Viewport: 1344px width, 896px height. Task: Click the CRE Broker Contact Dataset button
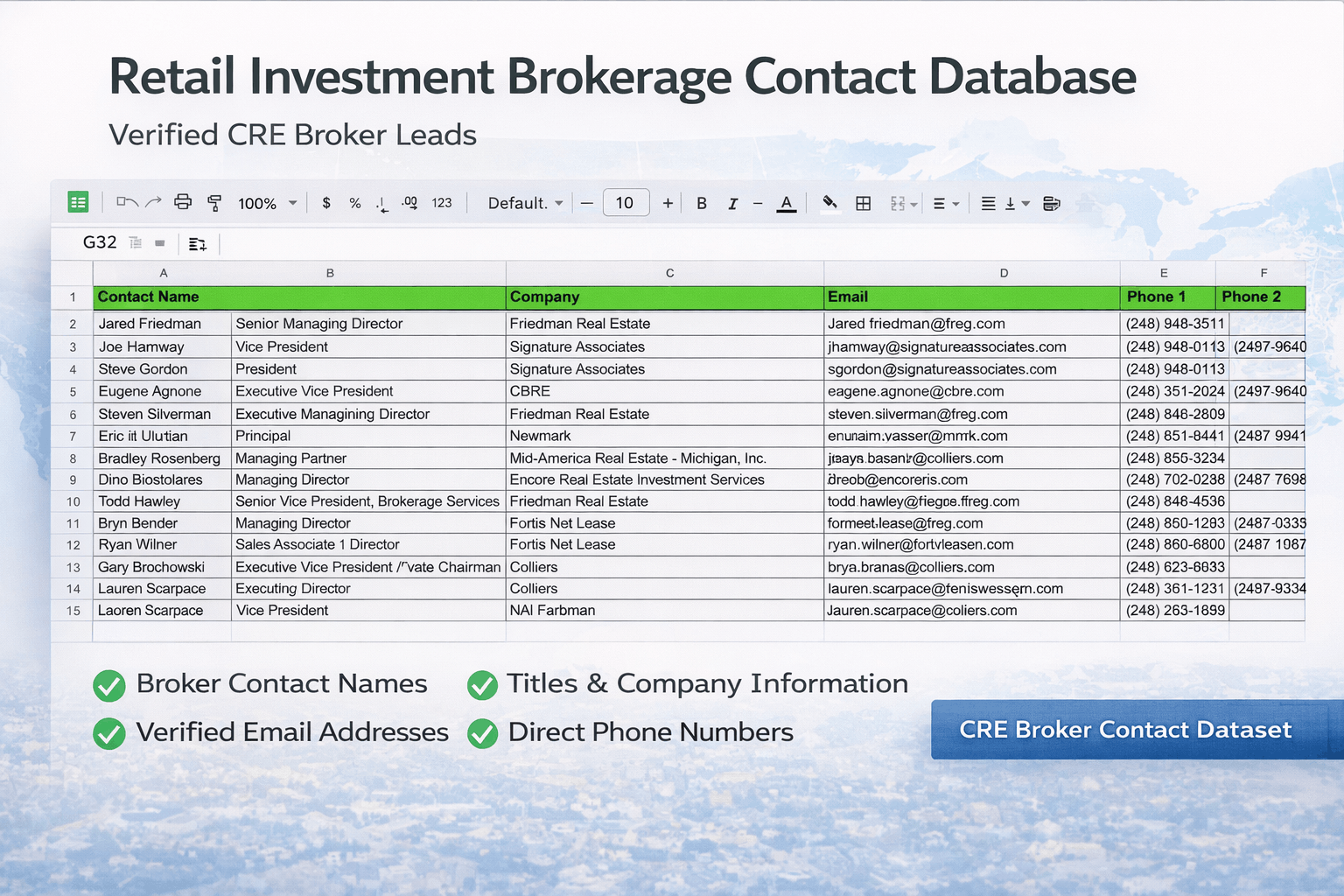point(1125,730)
